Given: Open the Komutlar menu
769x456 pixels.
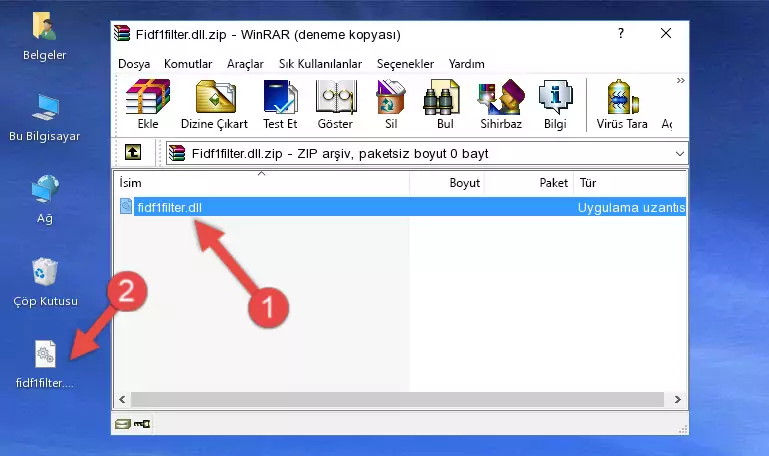Looking at the screenshot, I should 188,64.
